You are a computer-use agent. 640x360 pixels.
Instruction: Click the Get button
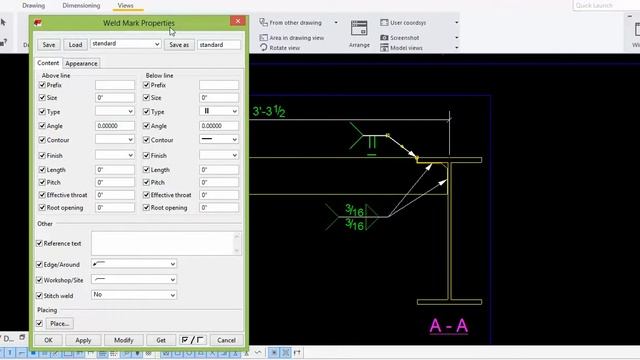(x=161, y=340)
